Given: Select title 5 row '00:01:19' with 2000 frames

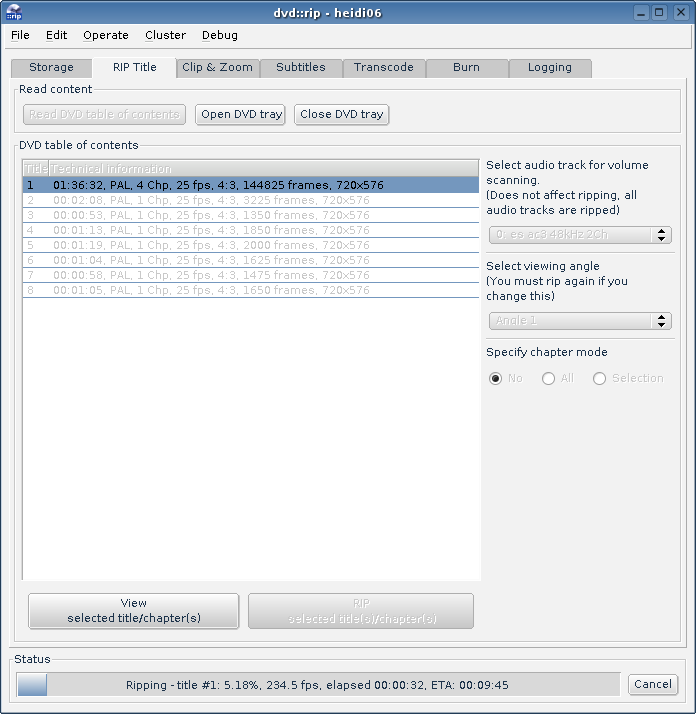Looking at the screenshot, I should [x=251, y=245].
